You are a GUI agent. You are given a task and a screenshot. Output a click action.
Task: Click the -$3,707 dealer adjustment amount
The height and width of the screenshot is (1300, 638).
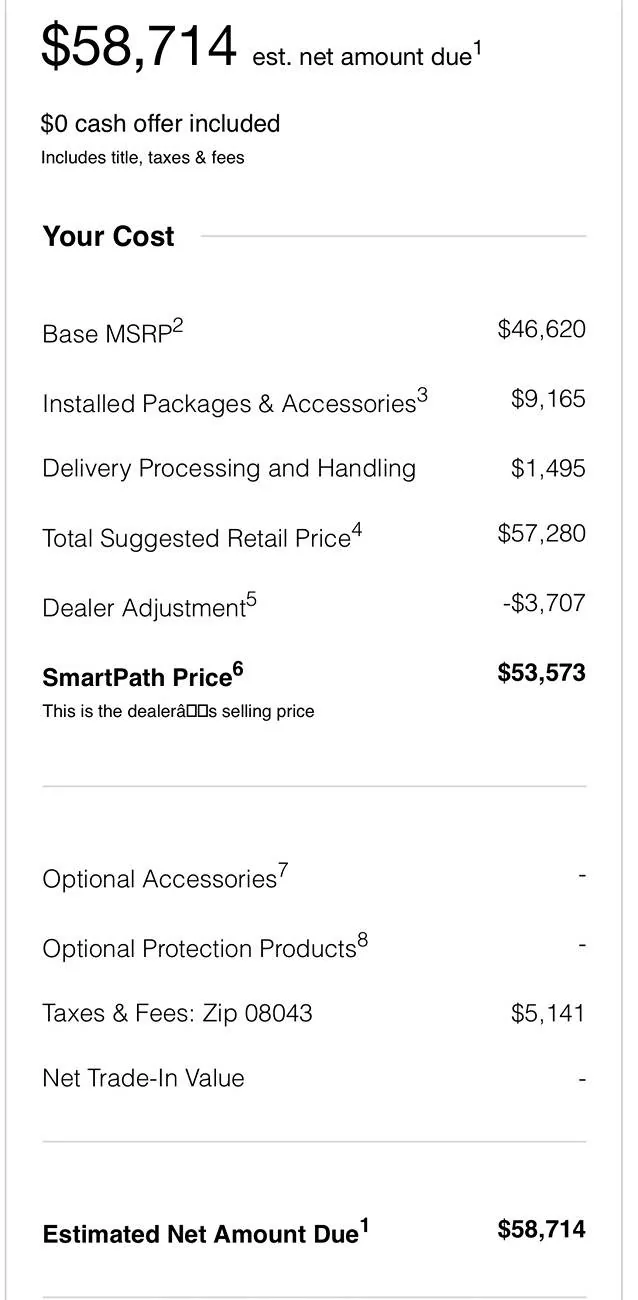[543, 603]
